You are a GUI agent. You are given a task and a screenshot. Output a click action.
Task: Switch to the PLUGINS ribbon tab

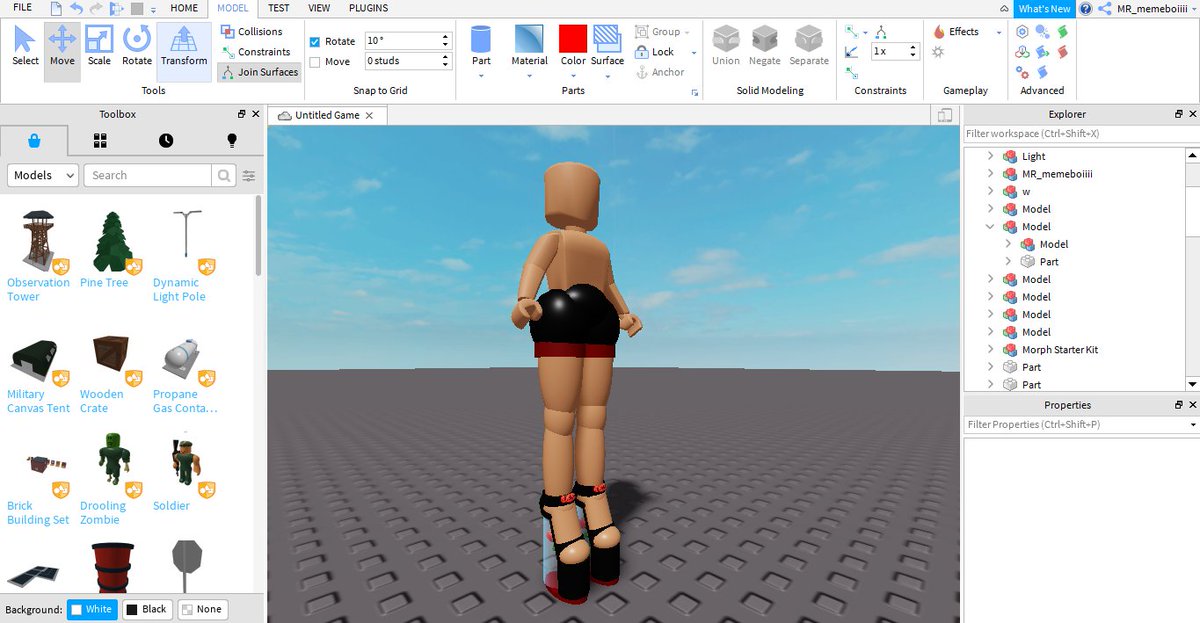tap(368, 8)
